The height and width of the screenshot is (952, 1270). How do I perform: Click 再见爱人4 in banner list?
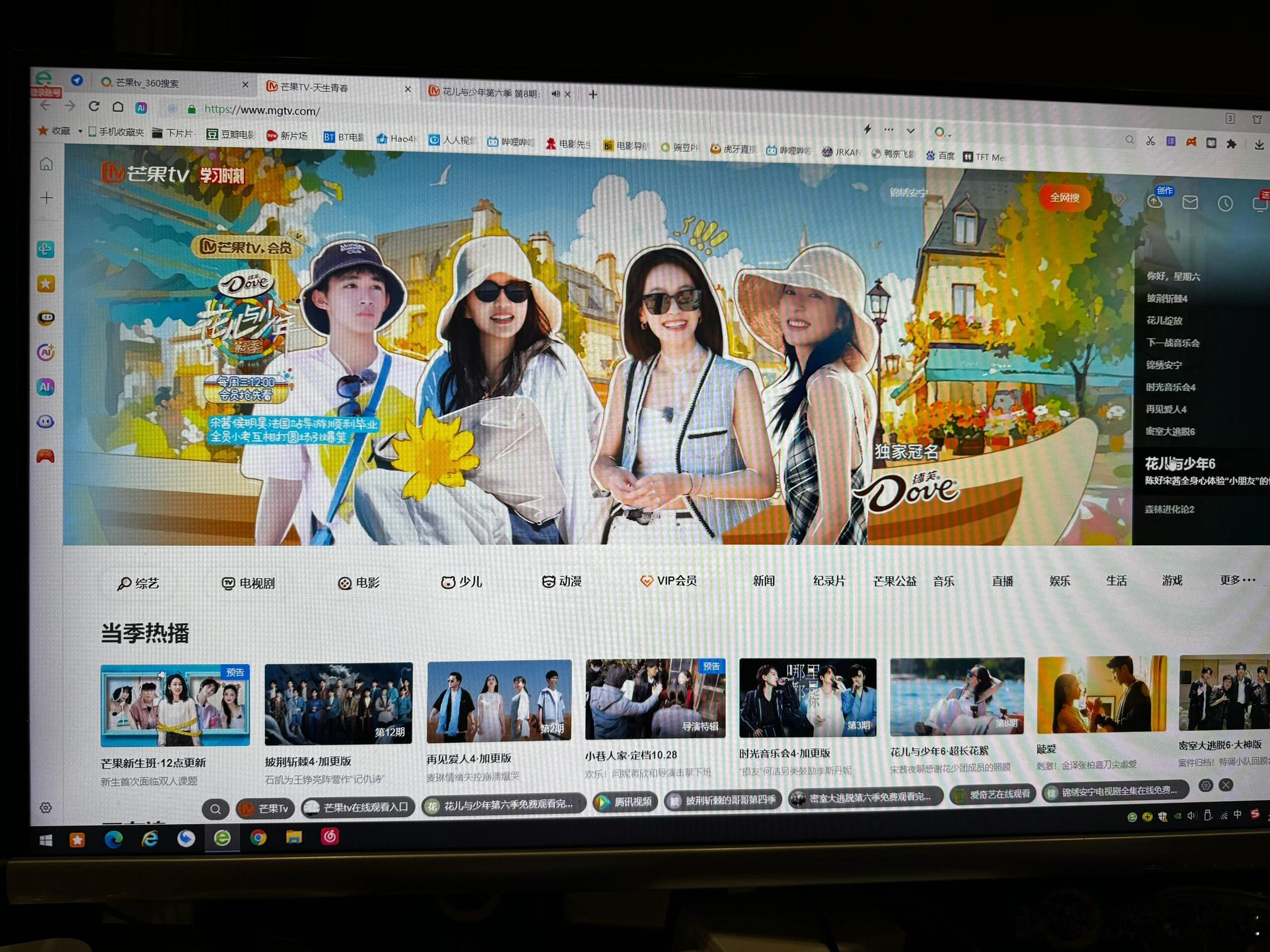pos(1165,409)
